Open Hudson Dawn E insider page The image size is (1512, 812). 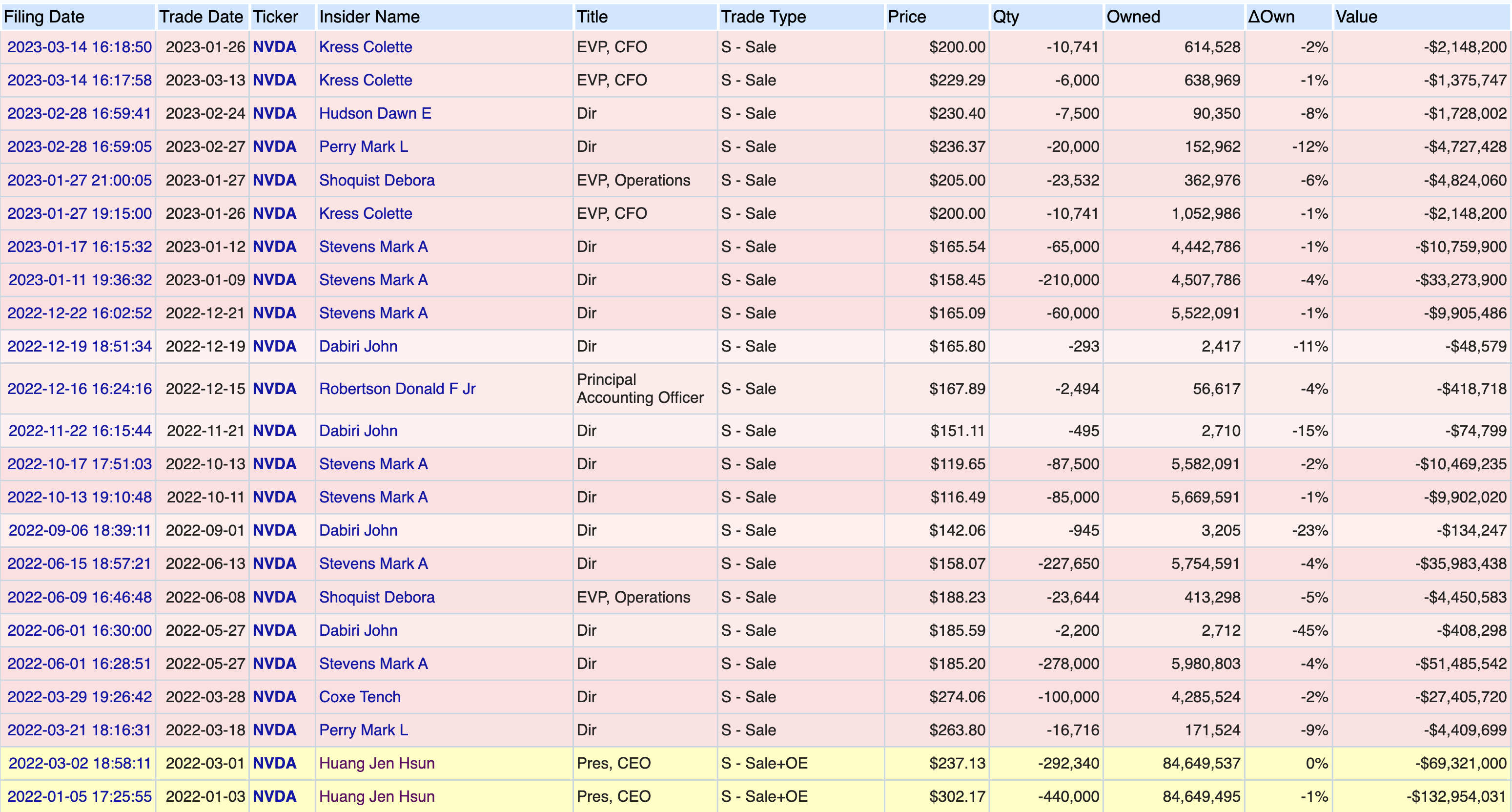[374, 113]
